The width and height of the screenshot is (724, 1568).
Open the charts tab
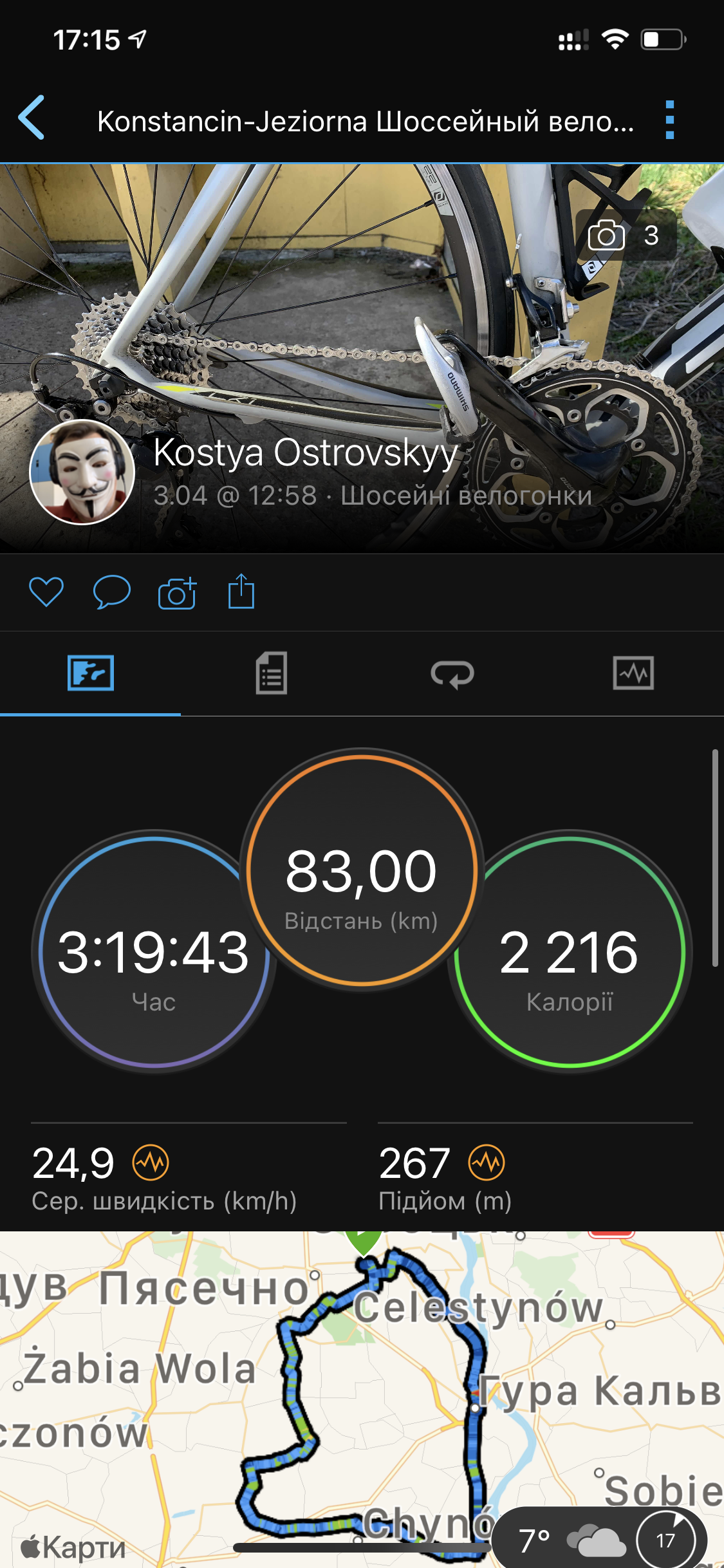click(633, 673)
